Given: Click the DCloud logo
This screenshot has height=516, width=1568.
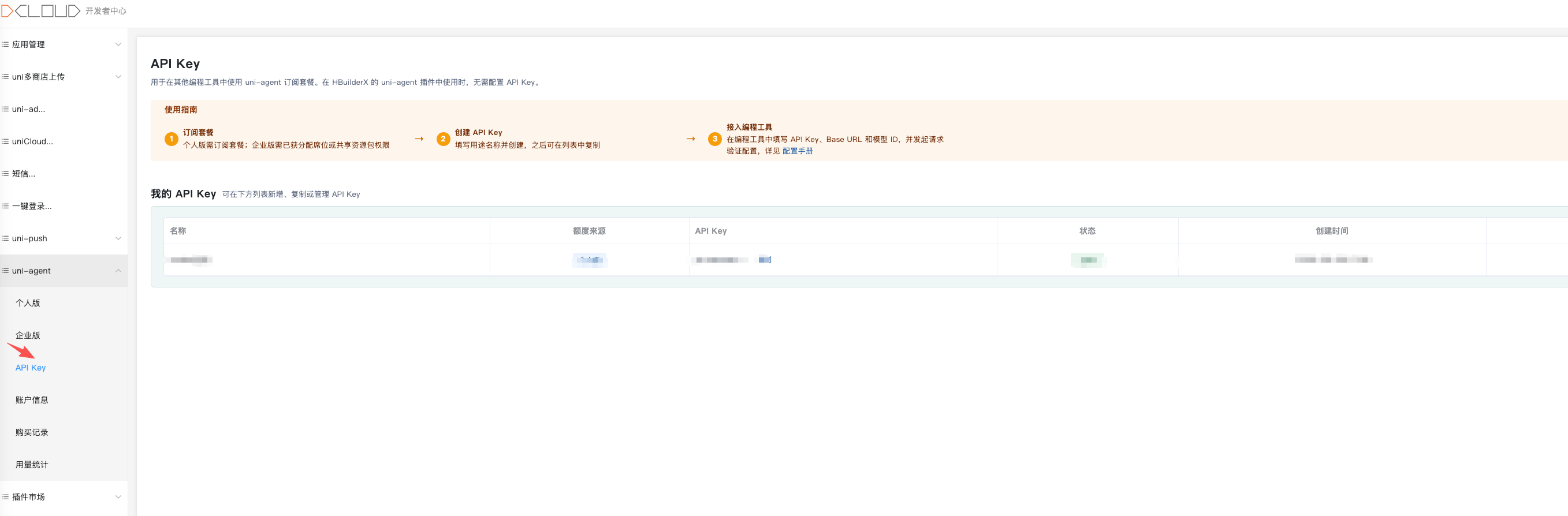Looking at the screenshot, I should [41, 11].
